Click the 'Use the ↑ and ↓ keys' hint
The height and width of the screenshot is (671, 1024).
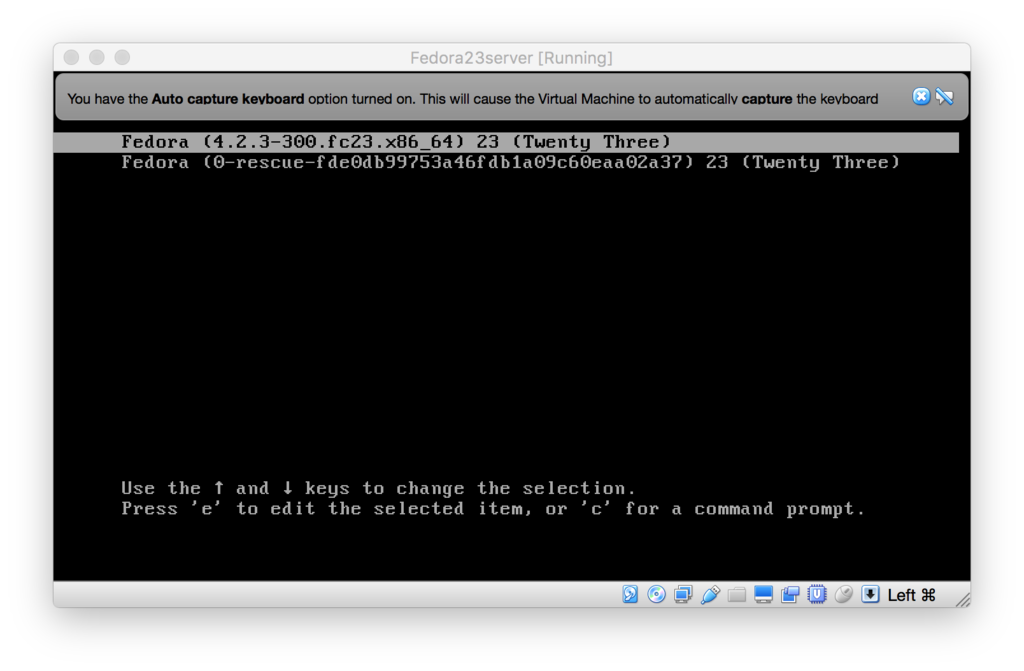pyautogui.click(x=378, y=488)
